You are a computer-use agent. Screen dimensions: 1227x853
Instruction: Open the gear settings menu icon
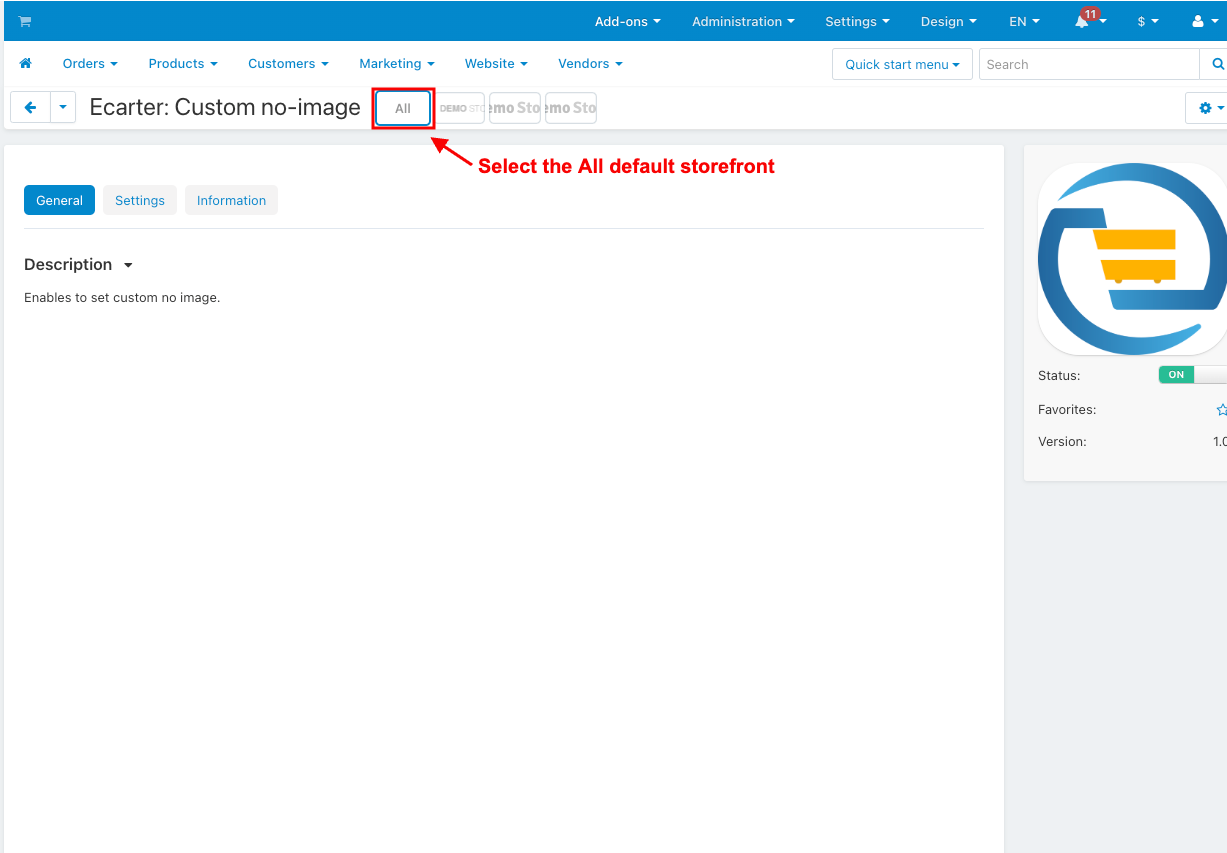1205,108
